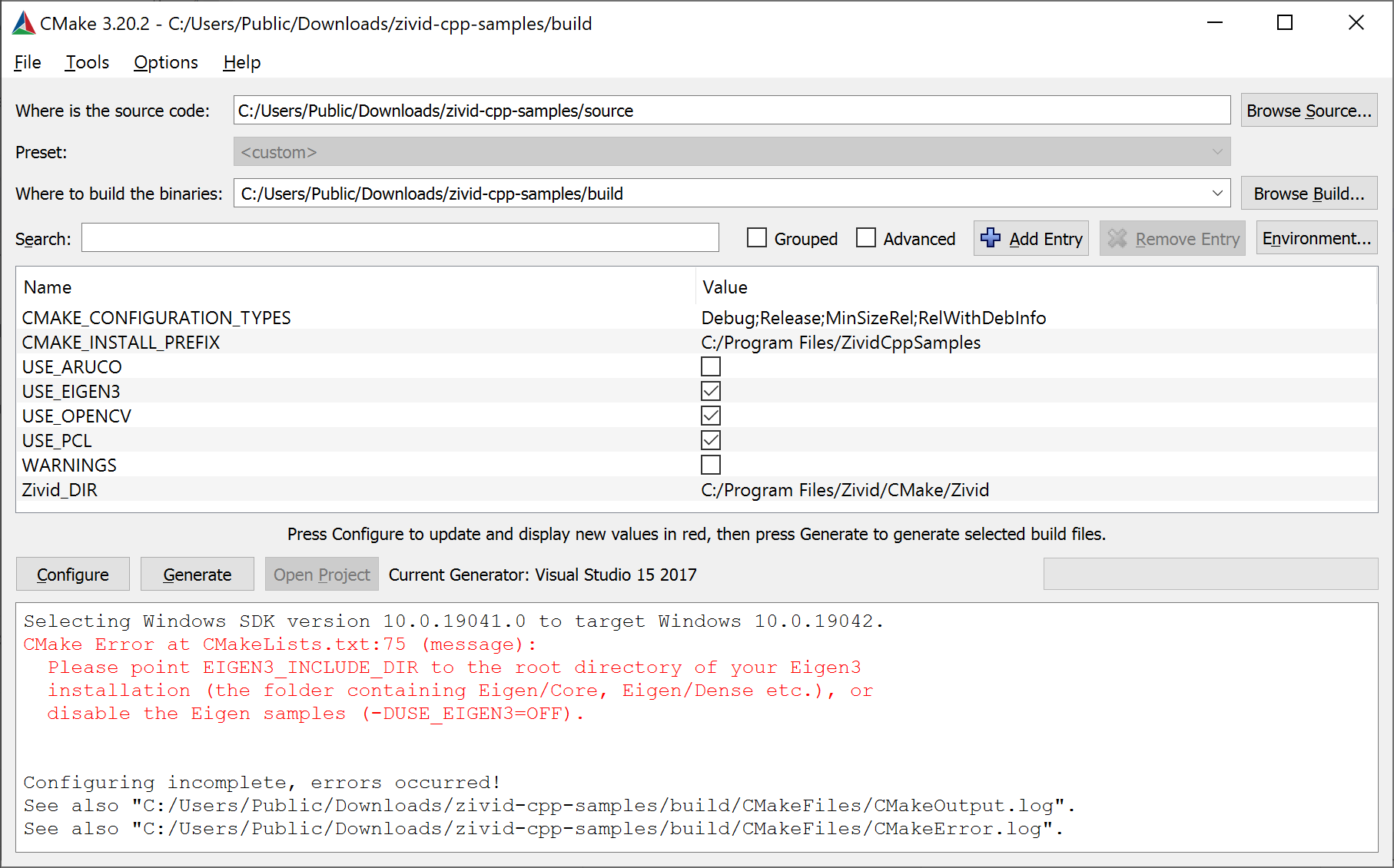Click value C:/Program Files/ZividCppSamples
The image size is (1394, 868).
(841, 343)
